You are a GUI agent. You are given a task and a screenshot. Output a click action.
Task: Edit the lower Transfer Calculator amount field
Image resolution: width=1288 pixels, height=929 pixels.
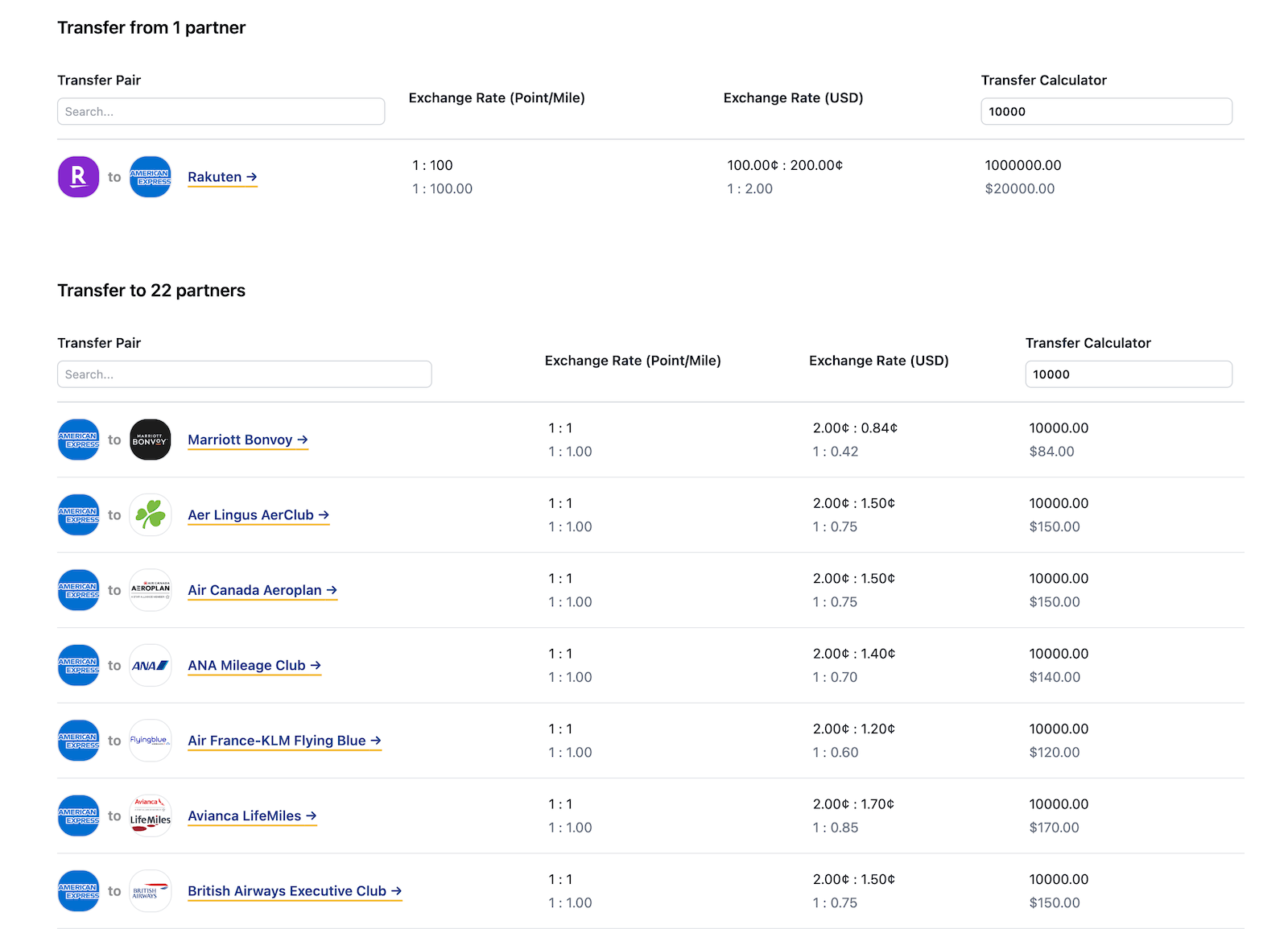tap(1129, 374)
